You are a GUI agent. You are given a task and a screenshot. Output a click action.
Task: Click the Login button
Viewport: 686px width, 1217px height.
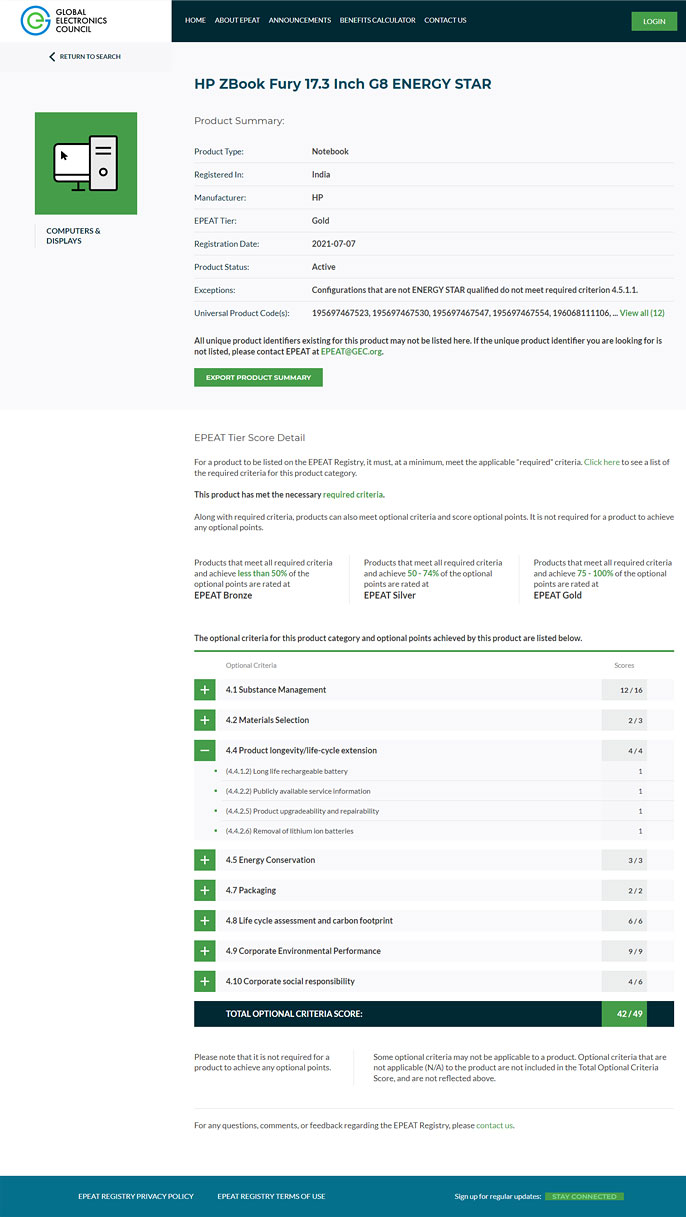654,21
